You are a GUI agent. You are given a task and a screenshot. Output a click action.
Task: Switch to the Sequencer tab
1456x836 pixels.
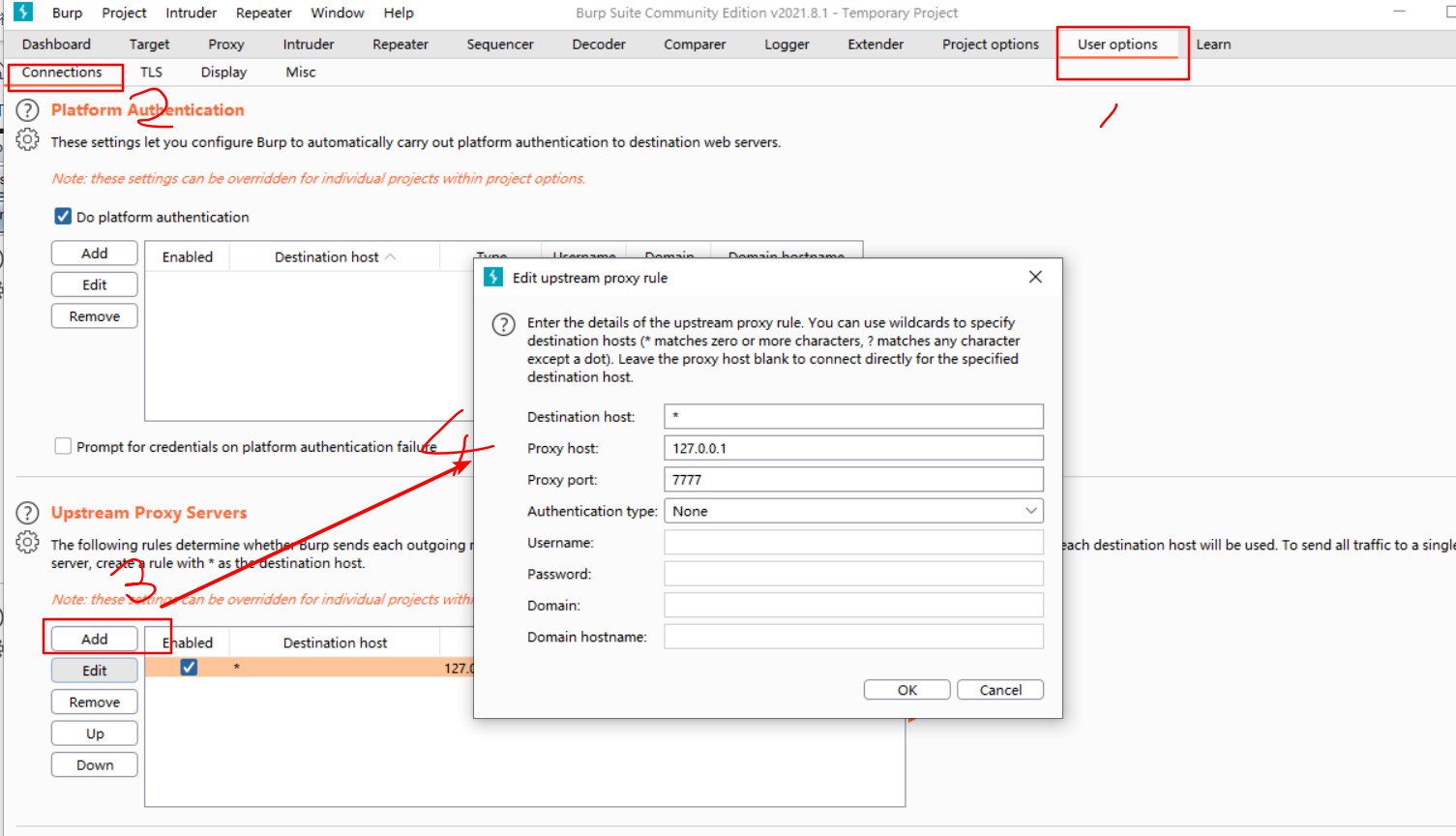point(500,45)
